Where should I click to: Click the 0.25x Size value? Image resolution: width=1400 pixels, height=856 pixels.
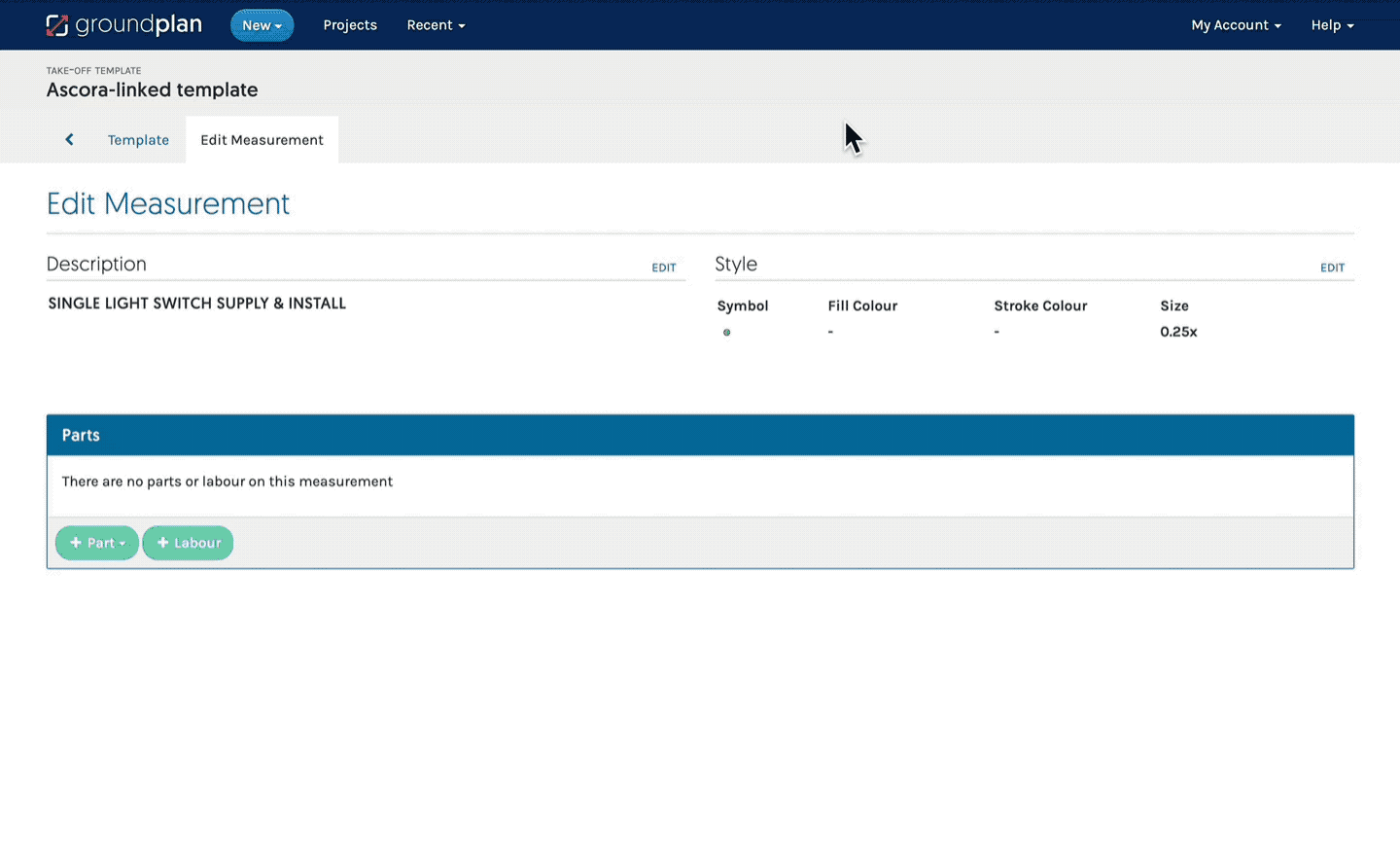(x=1178, y=332)
